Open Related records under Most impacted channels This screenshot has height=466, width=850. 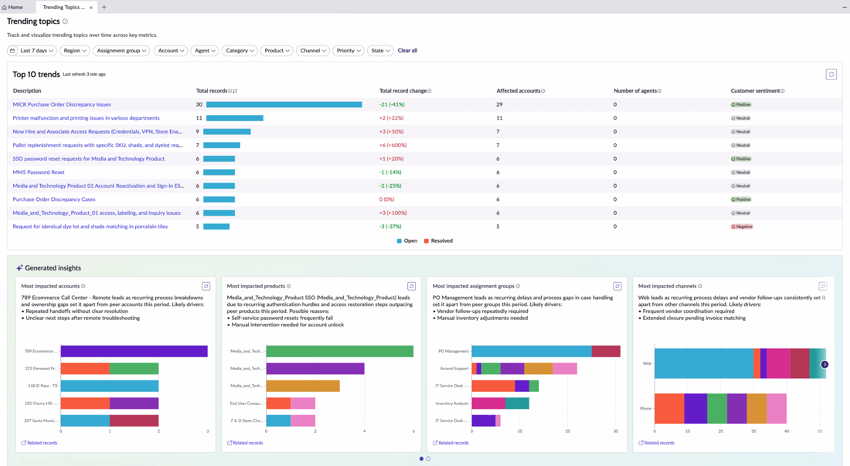[x=656, y=443]
